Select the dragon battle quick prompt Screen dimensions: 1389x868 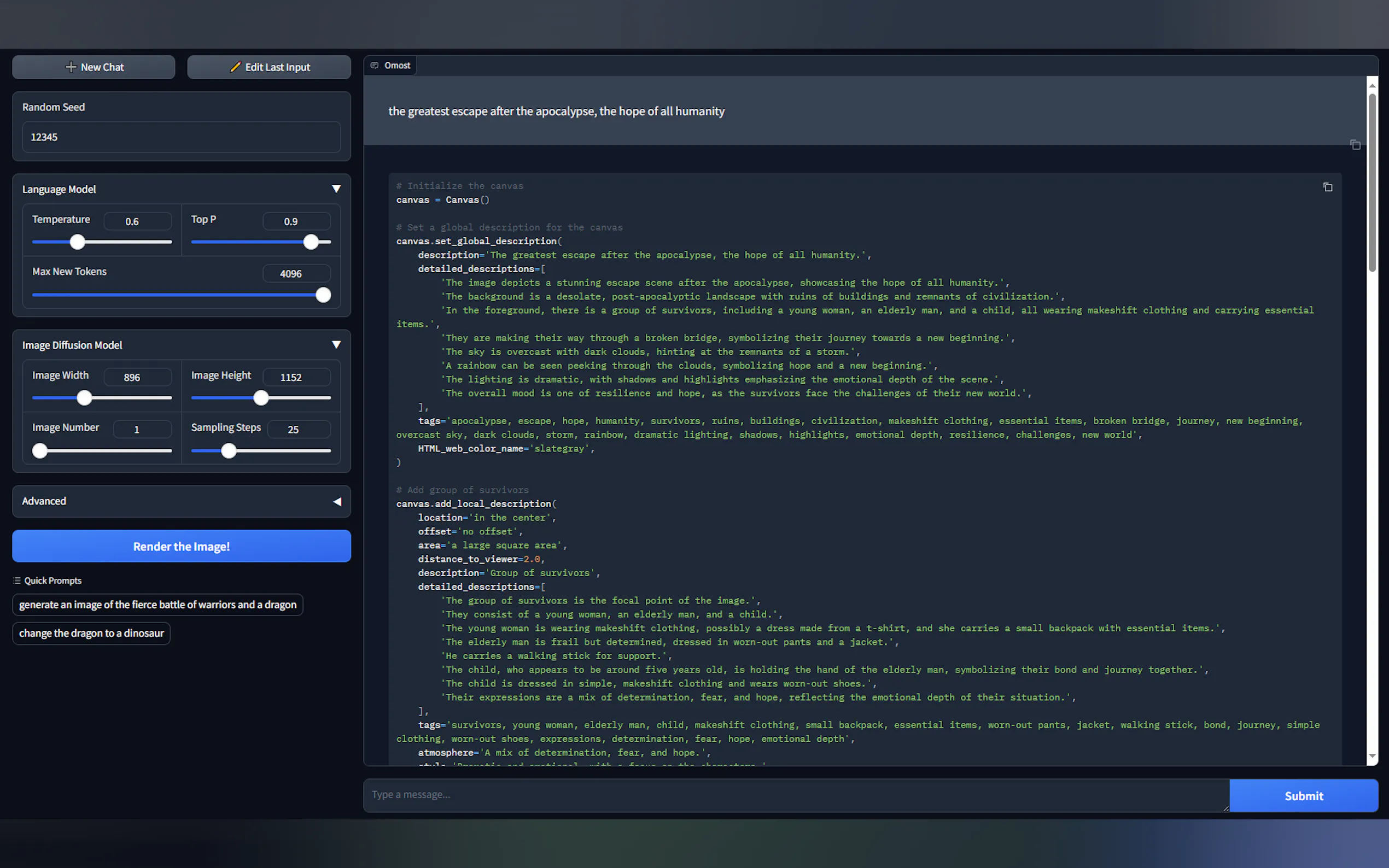pyautogui.click(x=157, y=605)
